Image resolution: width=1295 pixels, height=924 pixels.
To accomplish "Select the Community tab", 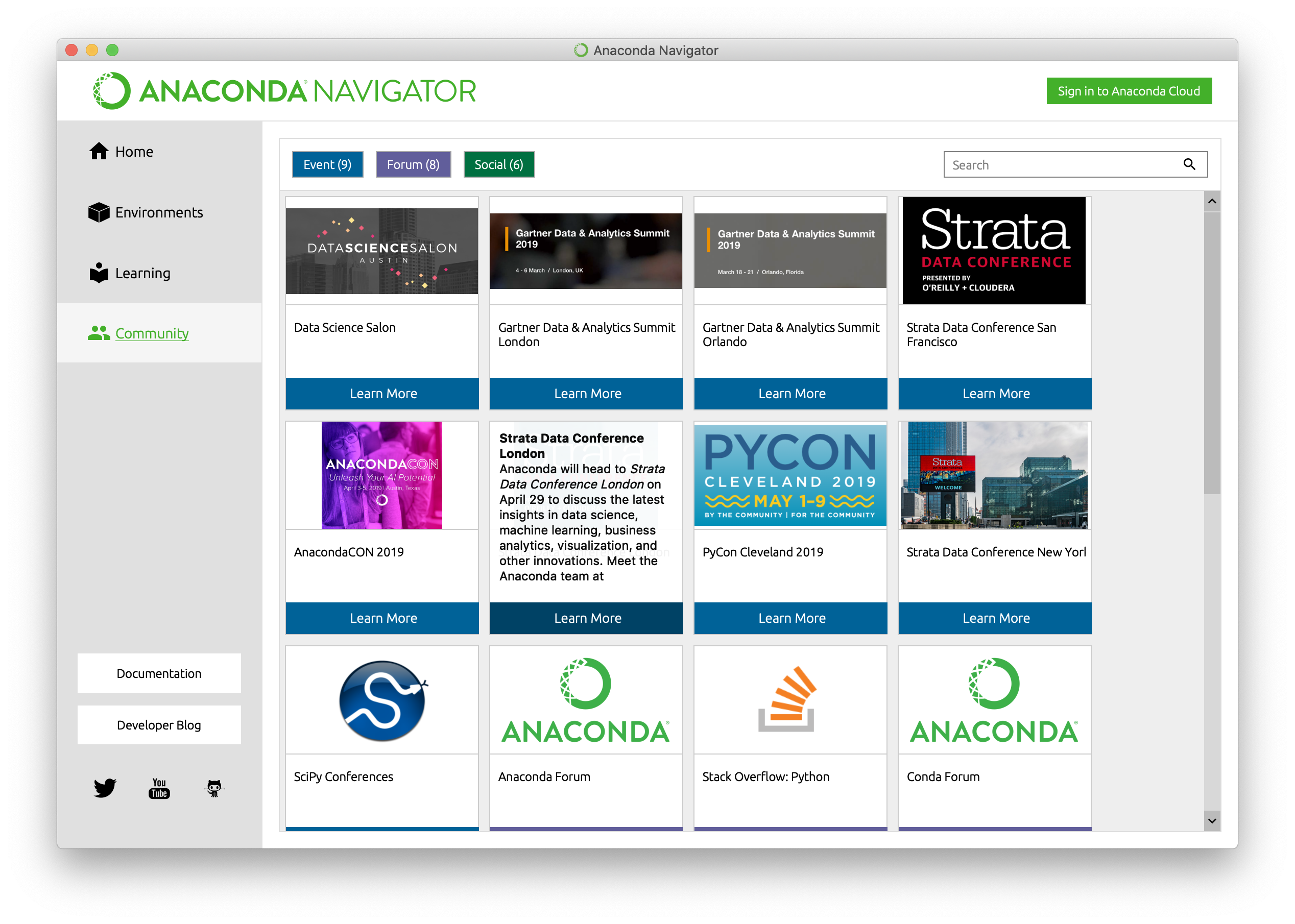I will 159,333.
